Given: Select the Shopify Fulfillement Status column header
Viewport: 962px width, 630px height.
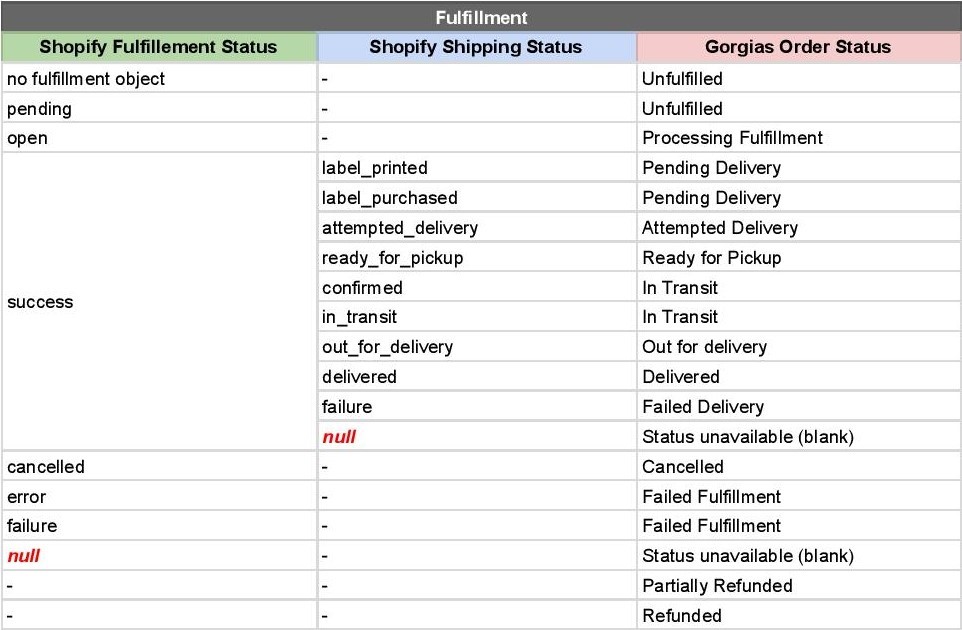Looking at the screenshot, I should pyautogui.click(x=158, y=47).
